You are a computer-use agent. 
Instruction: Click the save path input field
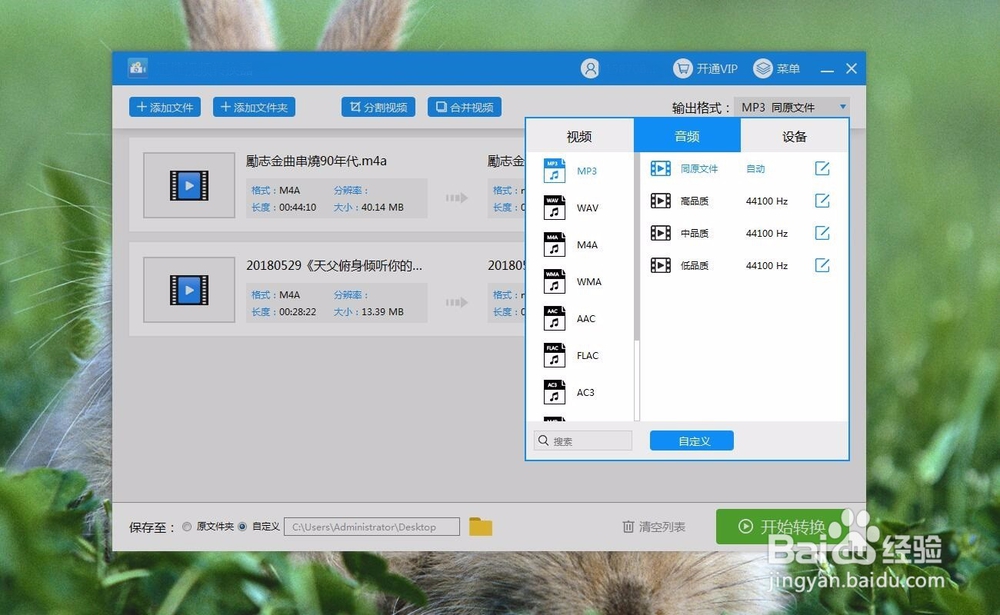(x=370, y=526)
